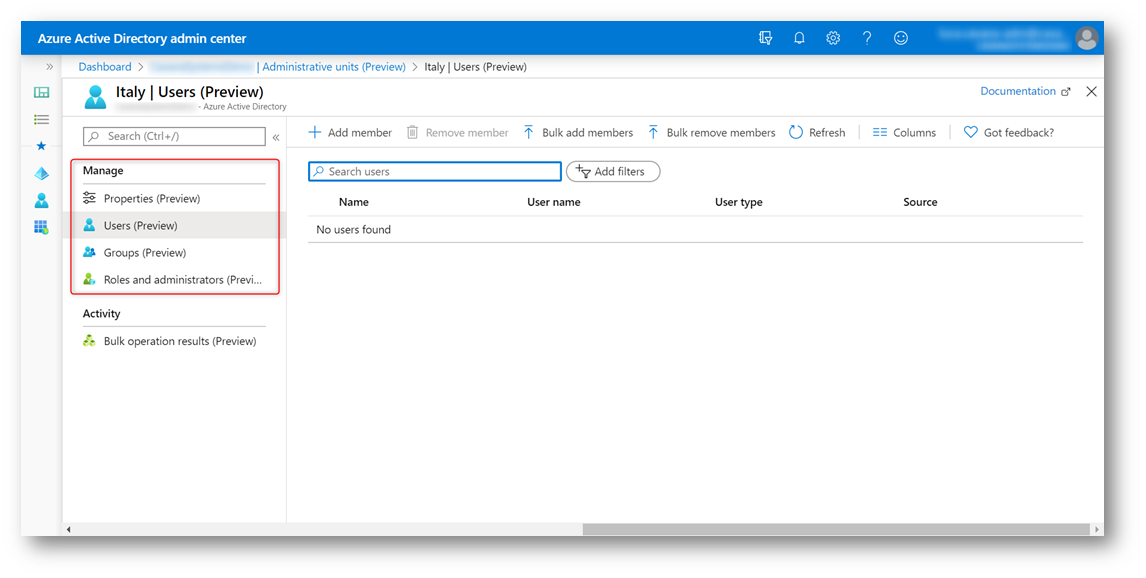Open Roles and administrators (Preview)
1146x578 pixels.
[x=174, y=279]
